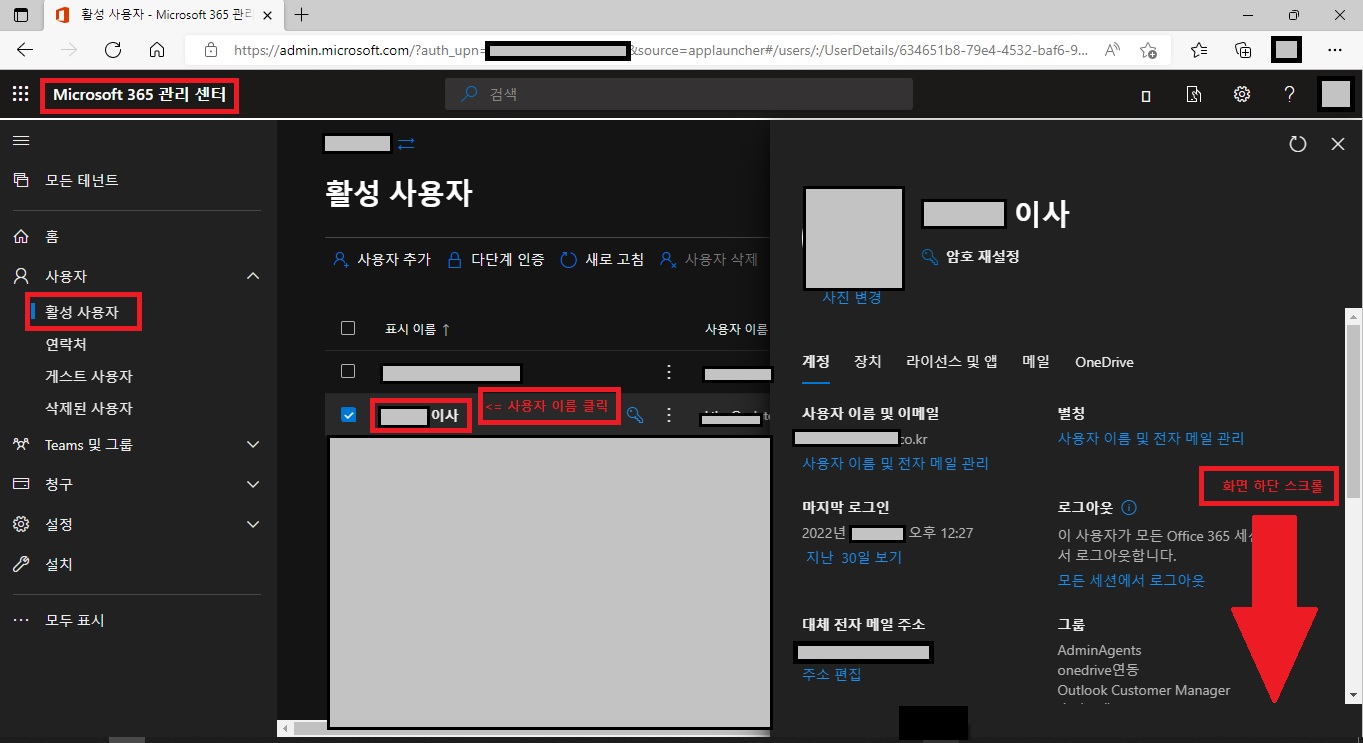
Task: Click the scrollbar down arrow in panel
Action: [x=1353, y=695]
